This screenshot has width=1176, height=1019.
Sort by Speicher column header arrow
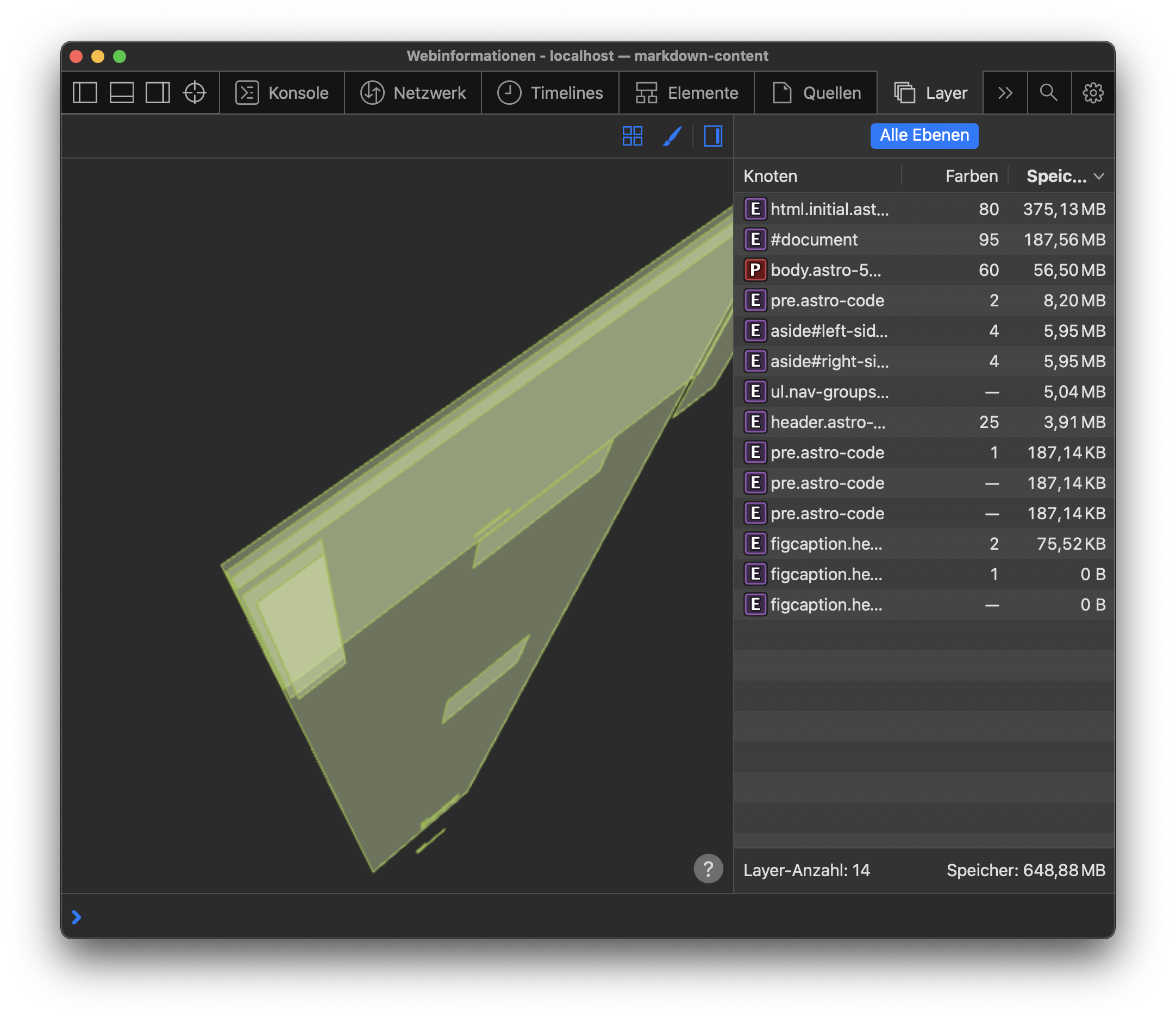1099,177
